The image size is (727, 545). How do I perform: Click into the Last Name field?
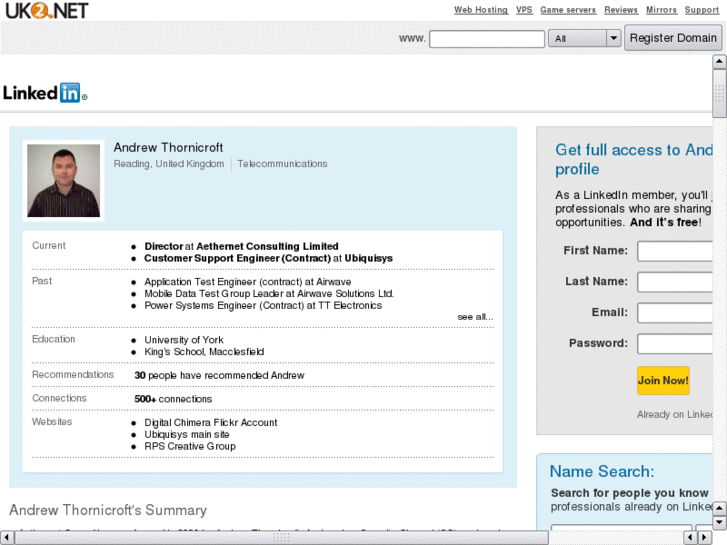point(675,282)
